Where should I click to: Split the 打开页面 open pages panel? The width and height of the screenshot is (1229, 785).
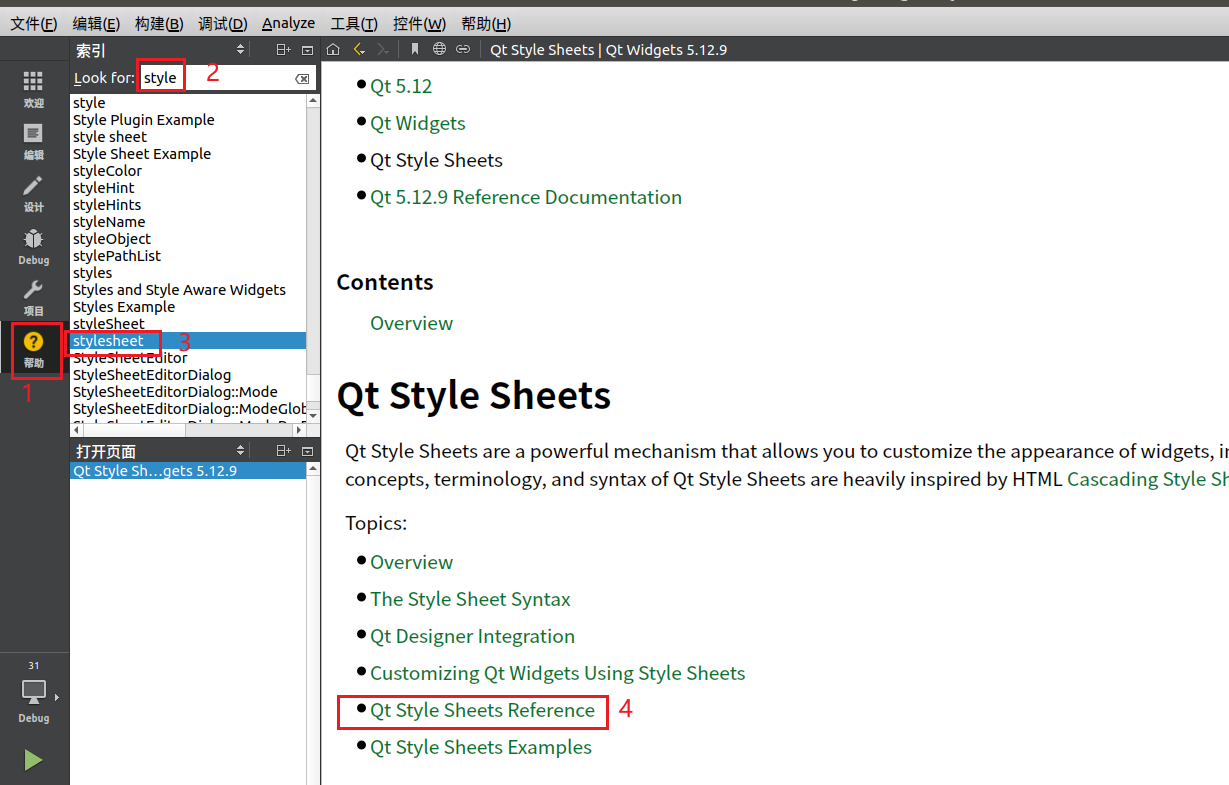coord(284,451)
